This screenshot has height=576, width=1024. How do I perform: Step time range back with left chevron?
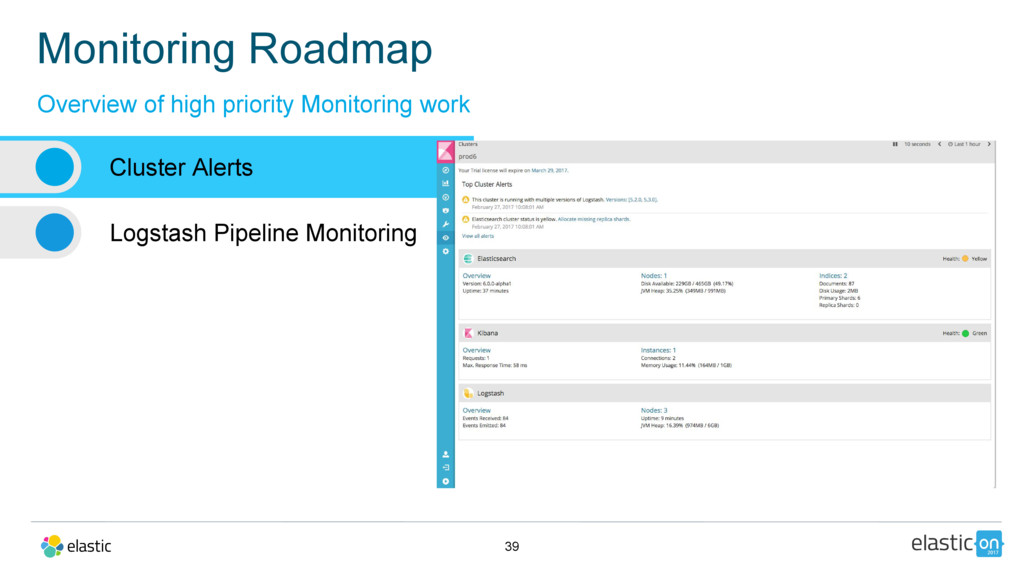tap(939, 144)
